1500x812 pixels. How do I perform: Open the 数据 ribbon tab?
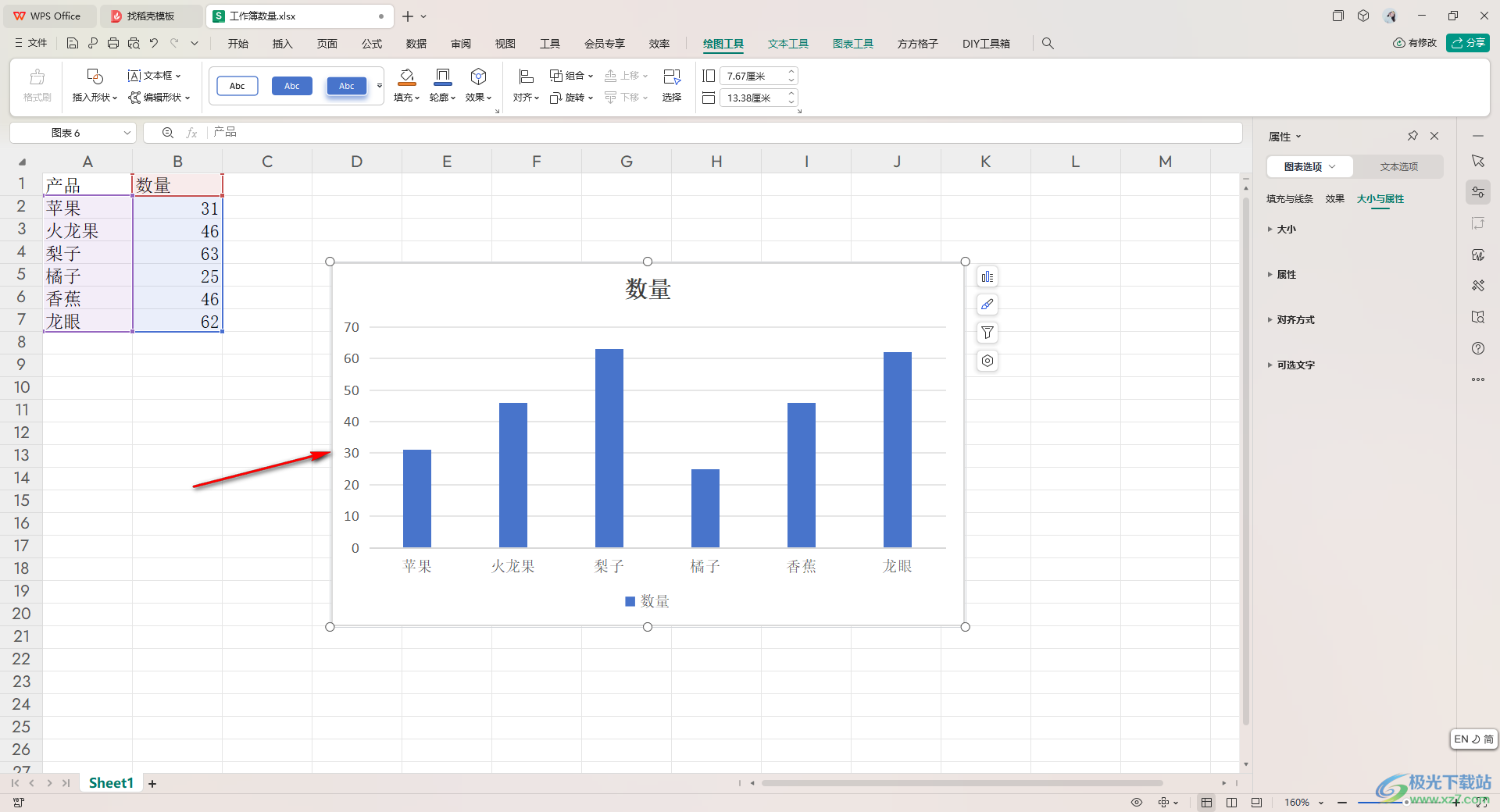[416, 44]
